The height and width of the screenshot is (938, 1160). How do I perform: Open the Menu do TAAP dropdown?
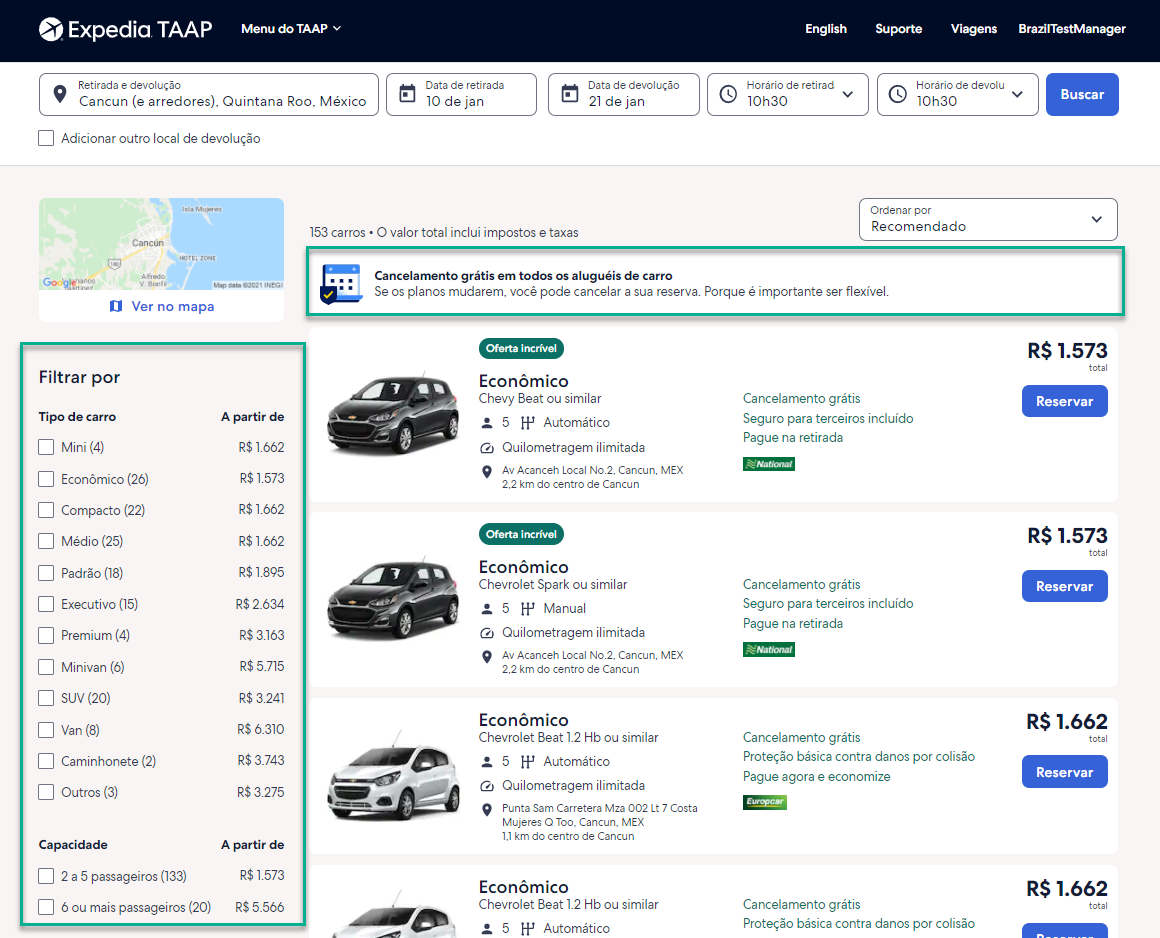291,29
